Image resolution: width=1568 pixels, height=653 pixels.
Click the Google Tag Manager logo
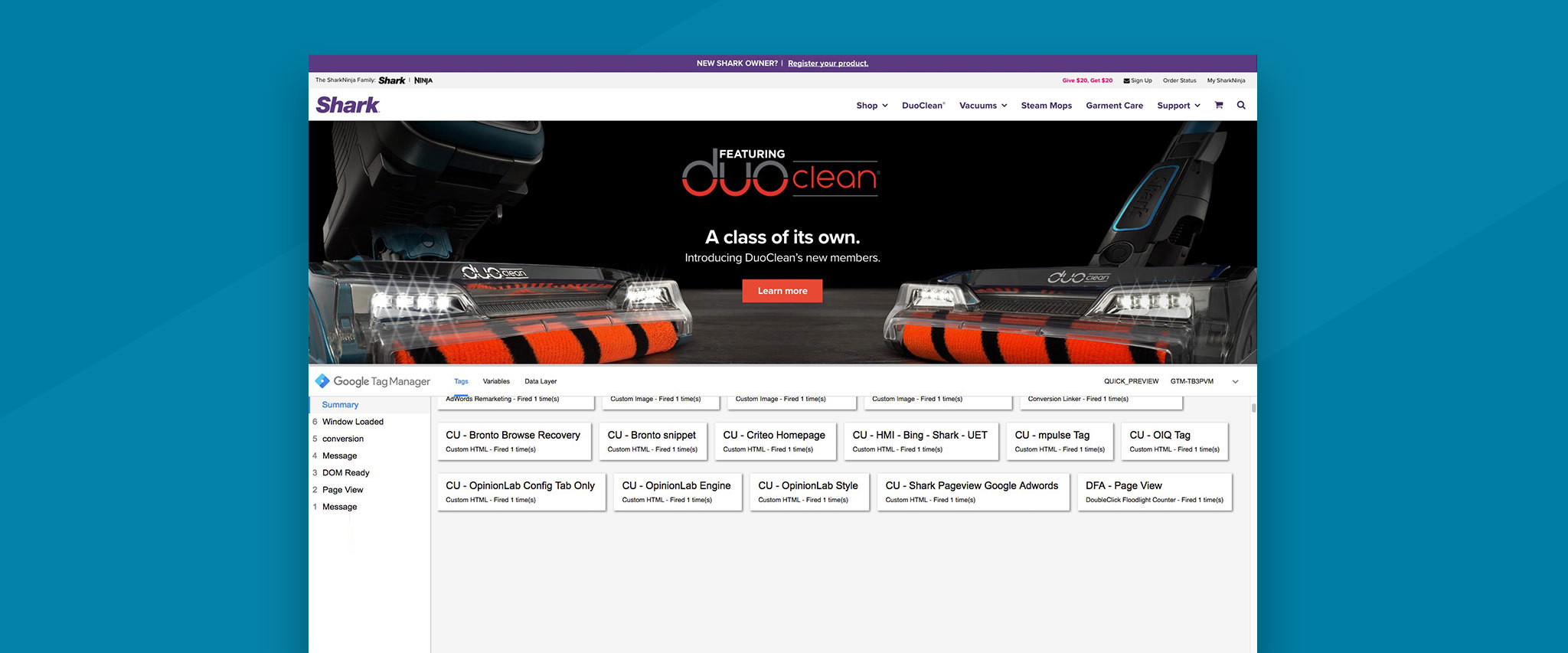click(x=373, y=381)
